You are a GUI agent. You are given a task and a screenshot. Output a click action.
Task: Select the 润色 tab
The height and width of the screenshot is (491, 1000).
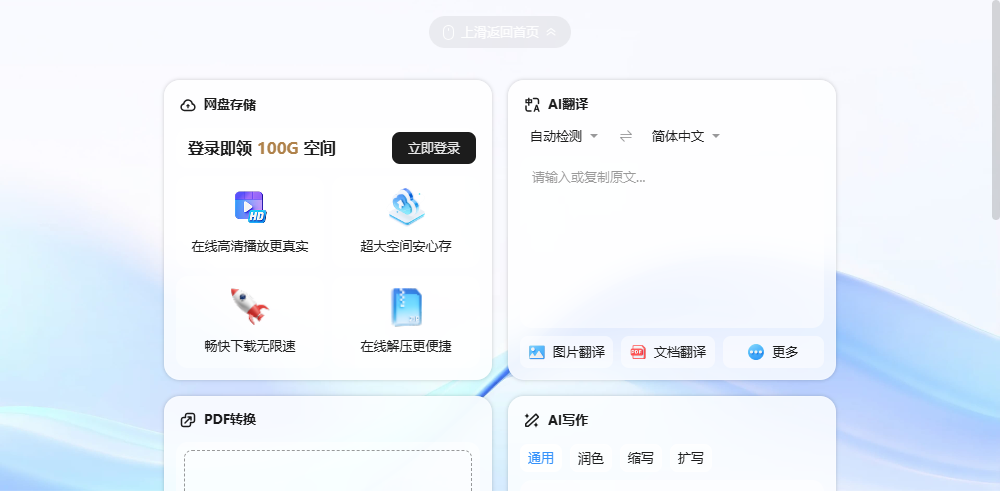point(591,458)
